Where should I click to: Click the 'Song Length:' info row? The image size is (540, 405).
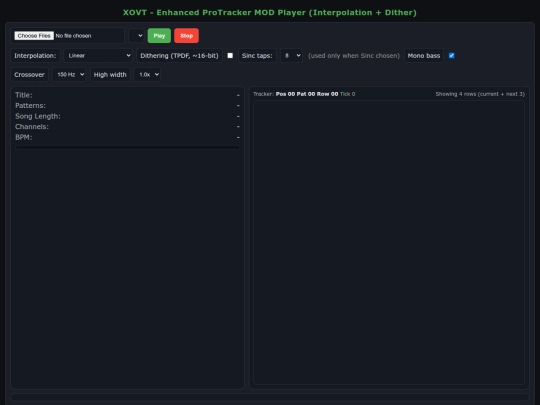point(127,116)
